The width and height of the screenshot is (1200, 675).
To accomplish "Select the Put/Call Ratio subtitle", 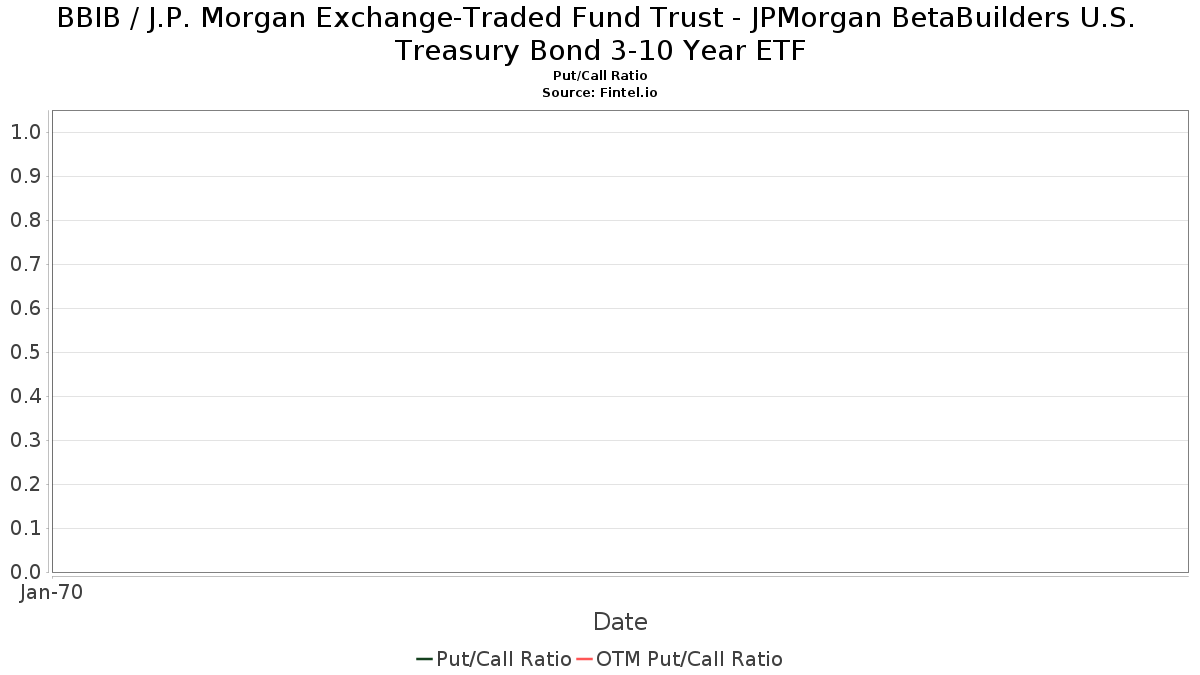I will click(600, 76).
